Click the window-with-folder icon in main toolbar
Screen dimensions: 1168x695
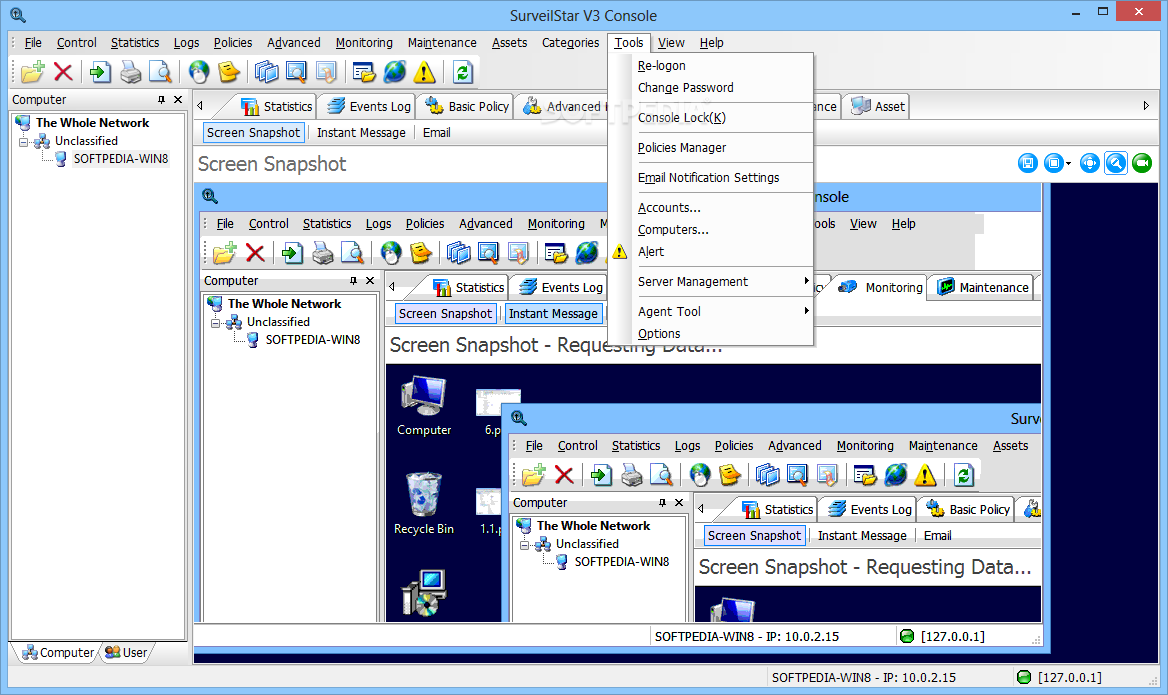[364, 72]
